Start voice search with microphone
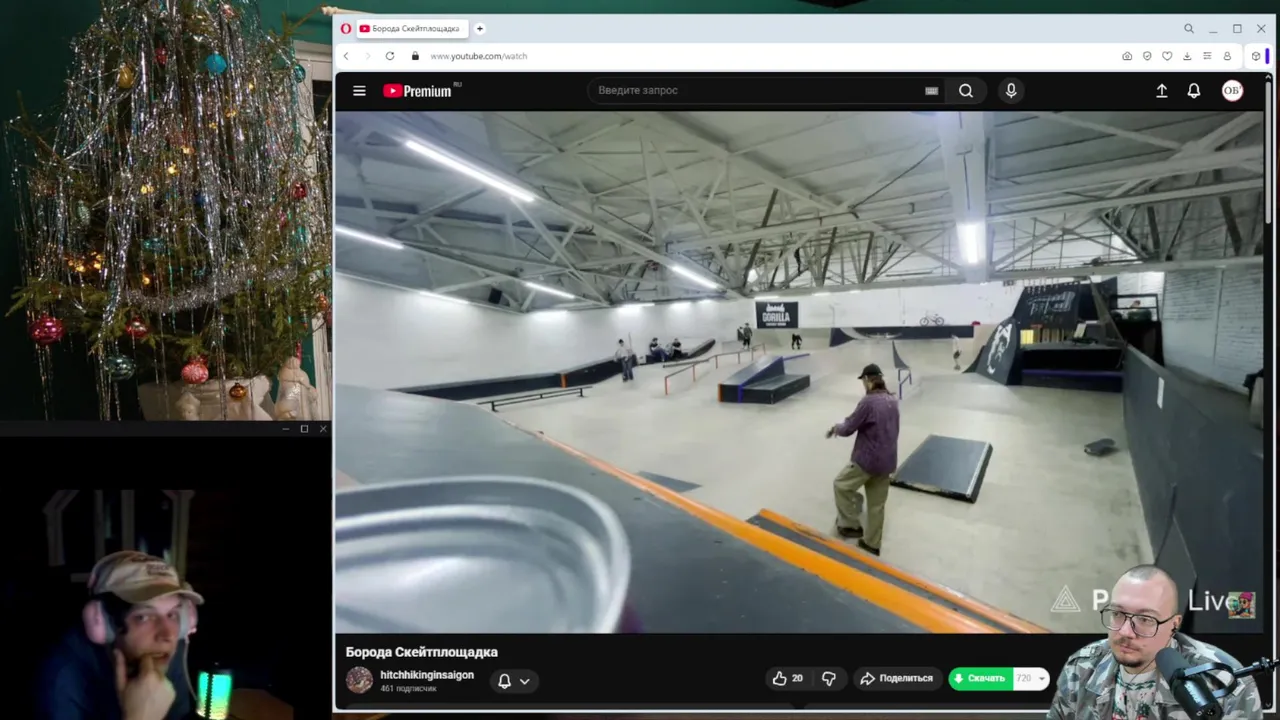This screenshot has width=1280, height=720. click(1011, 90)
